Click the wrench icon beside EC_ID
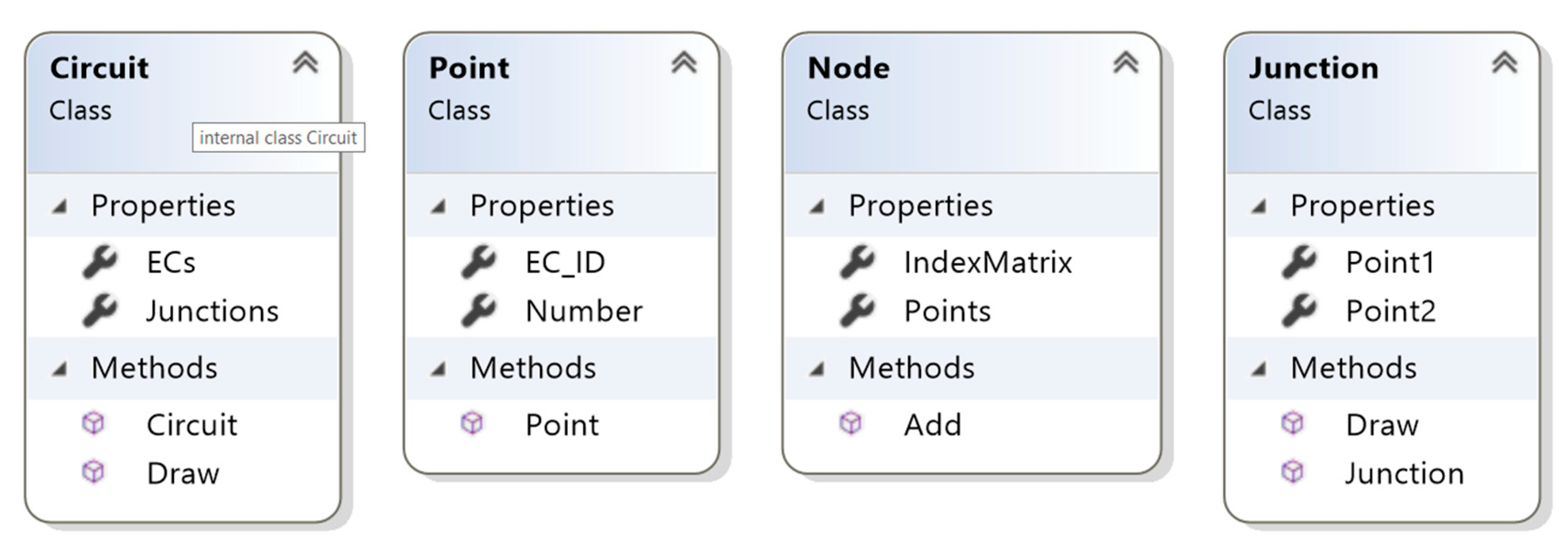Screen dimensions: 1568x552 click(478, 262)
